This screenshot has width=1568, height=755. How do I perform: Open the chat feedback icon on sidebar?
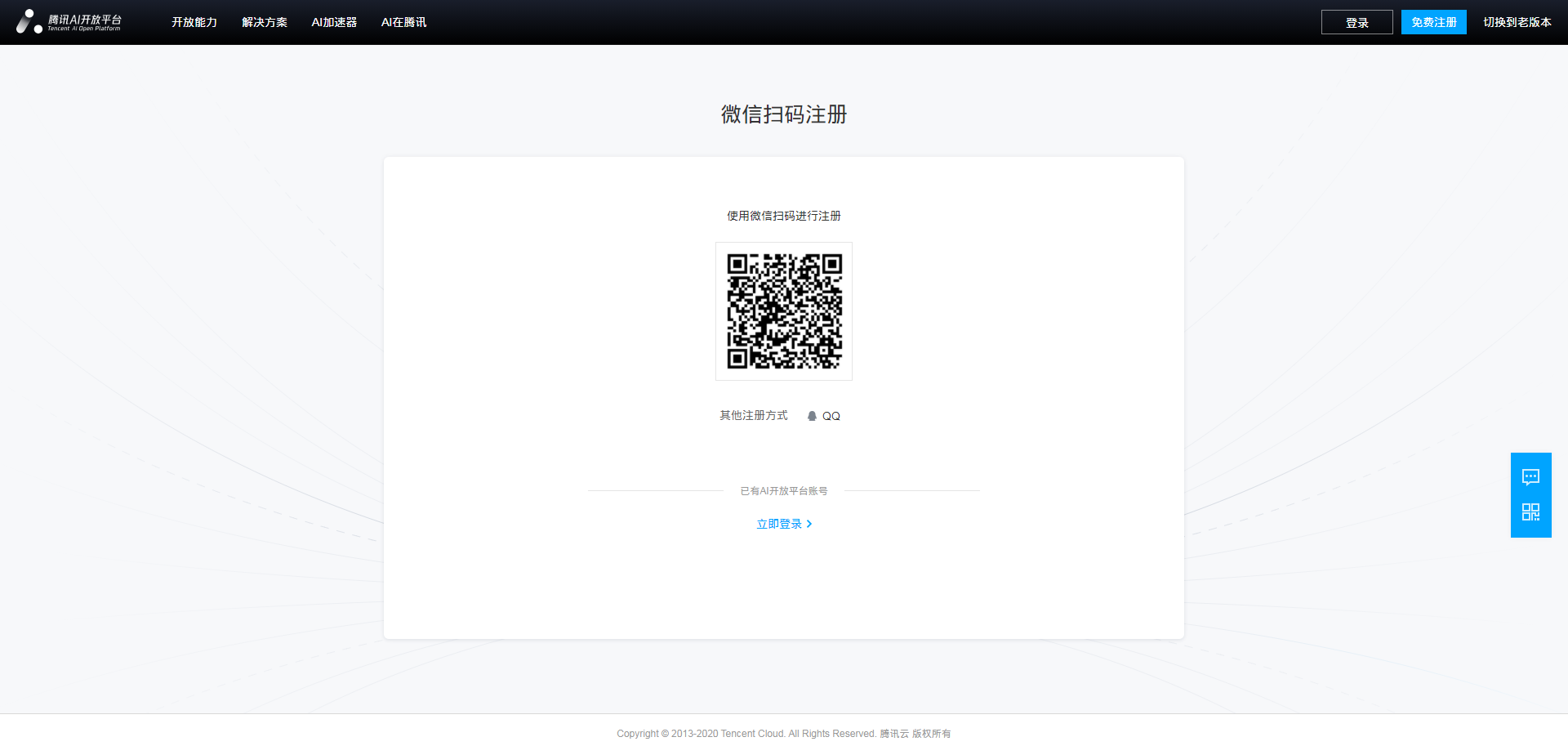click(x=1531, y=476)
